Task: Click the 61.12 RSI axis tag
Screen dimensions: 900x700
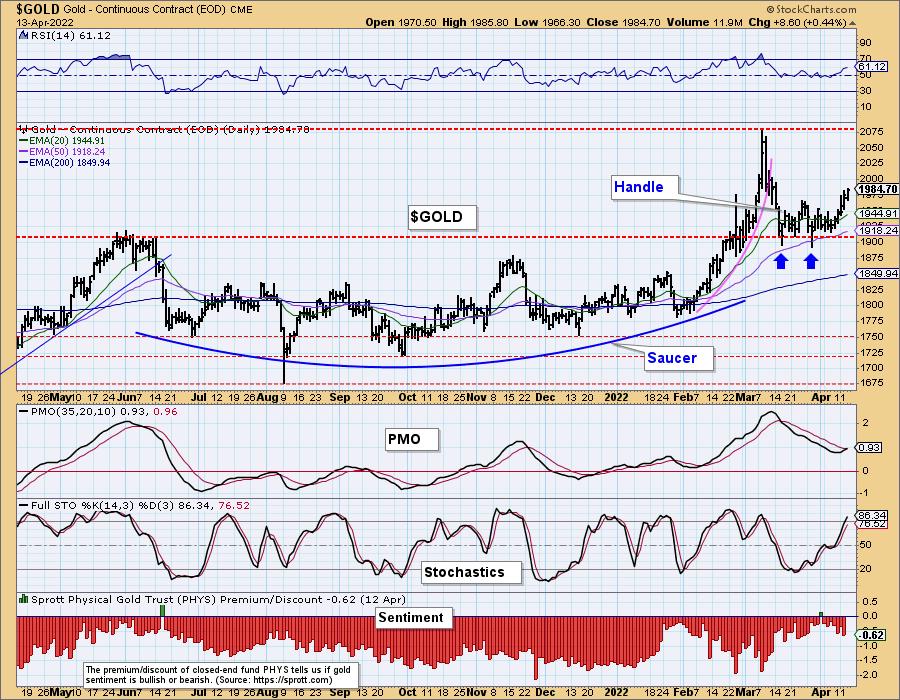Action: coord(872,67)
